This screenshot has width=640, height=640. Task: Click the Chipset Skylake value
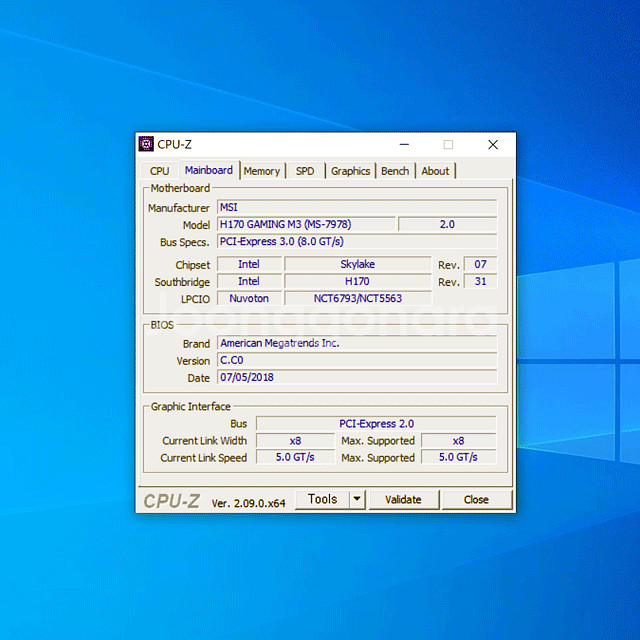(x=358, y=264)
